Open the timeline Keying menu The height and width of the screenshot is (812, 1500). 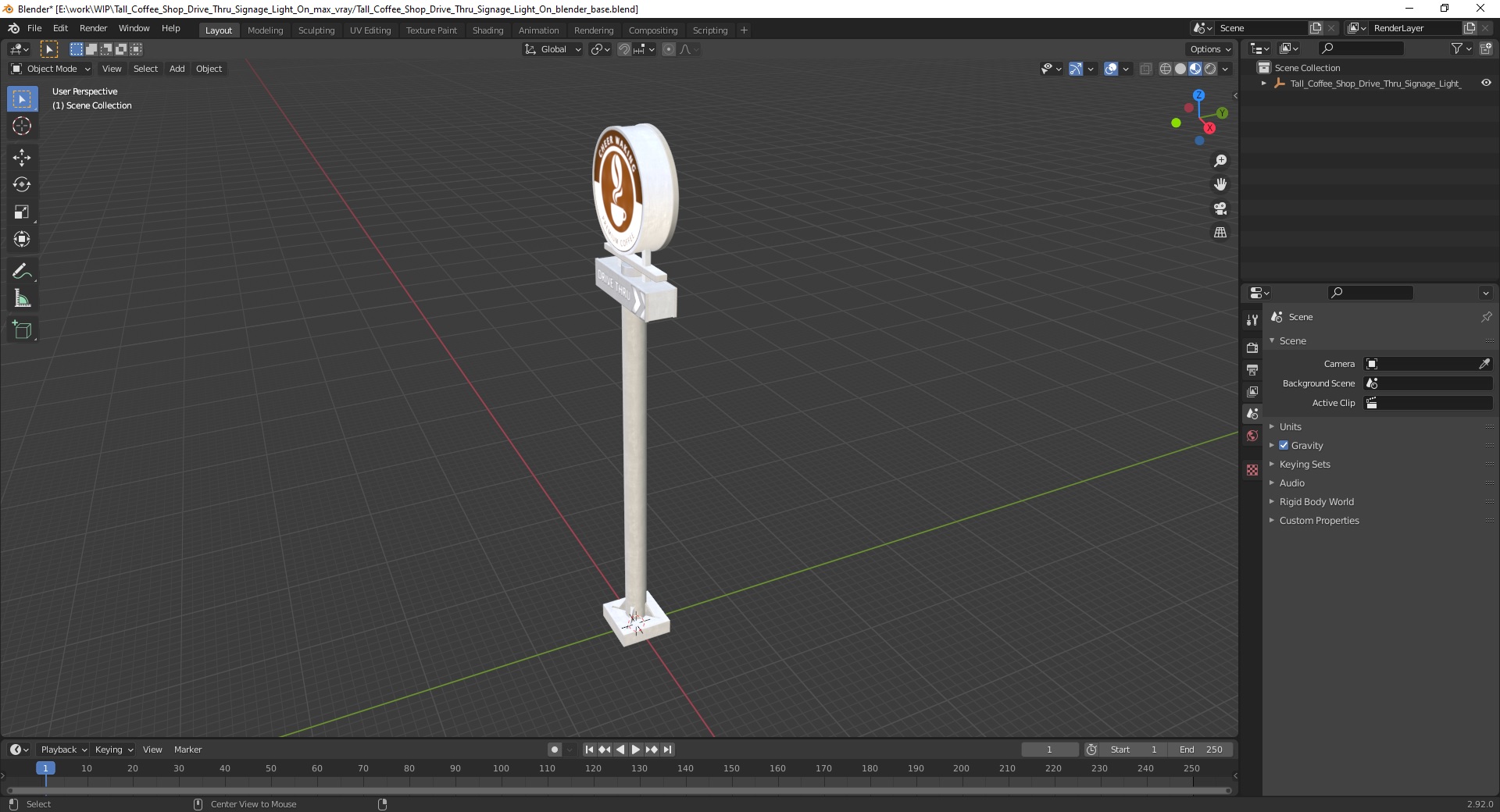click(112, 750)
